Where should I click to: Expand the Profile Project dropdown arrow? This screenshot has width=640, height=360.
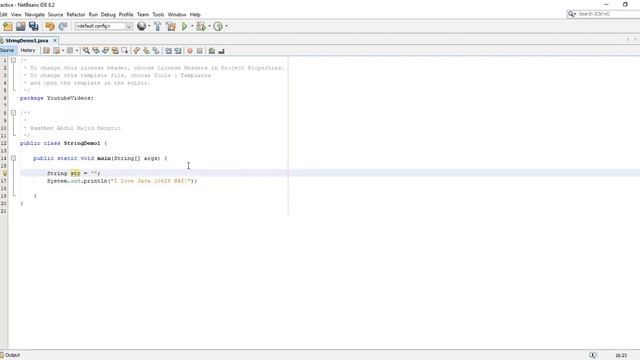227,26
